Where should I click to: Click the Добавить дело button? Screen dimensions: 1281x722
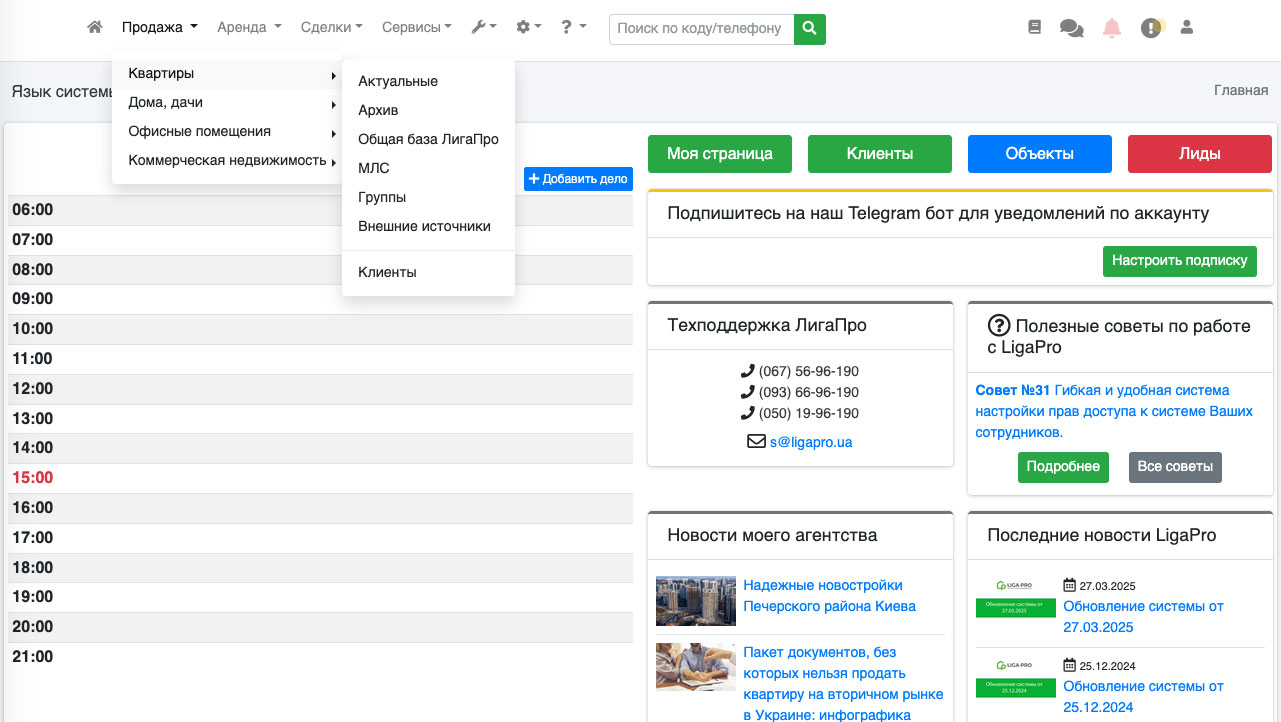point(578,179)
